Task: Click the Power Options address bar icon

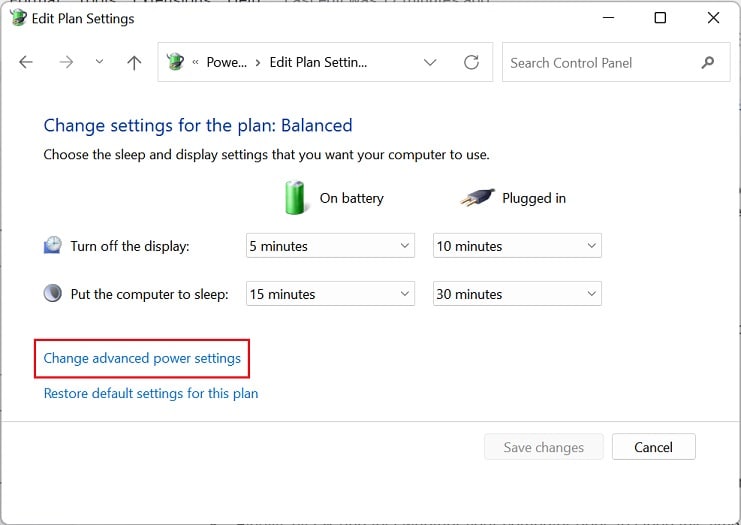Action: tap(175, 62)
